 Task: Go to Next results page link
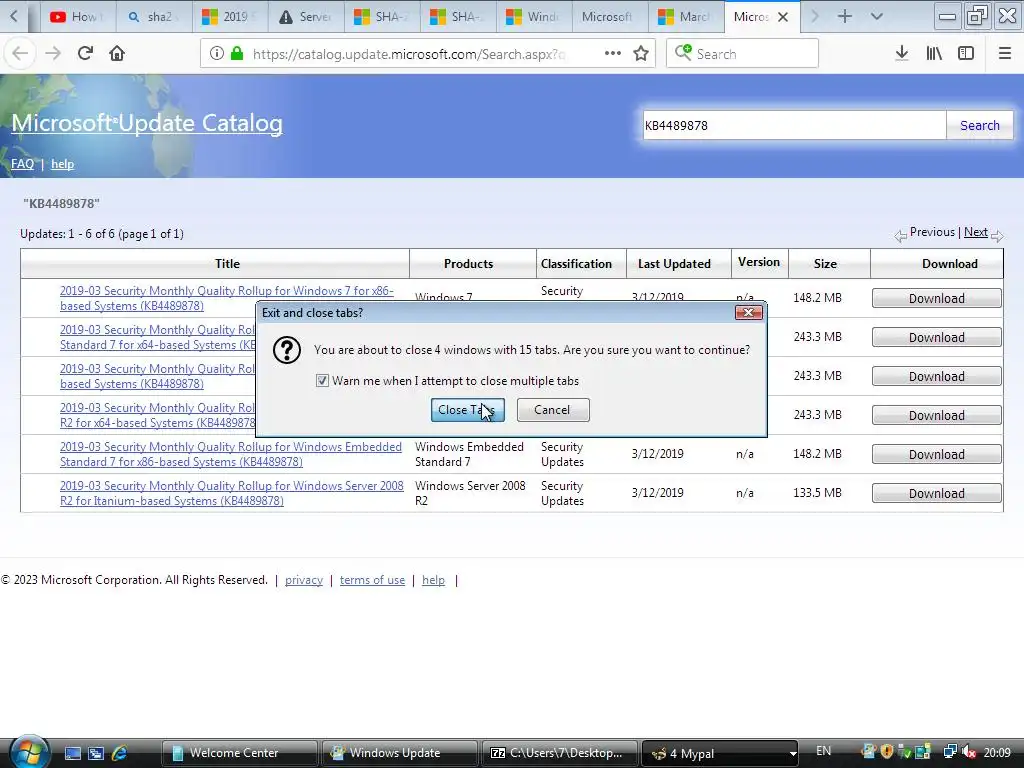pos(976,232)
